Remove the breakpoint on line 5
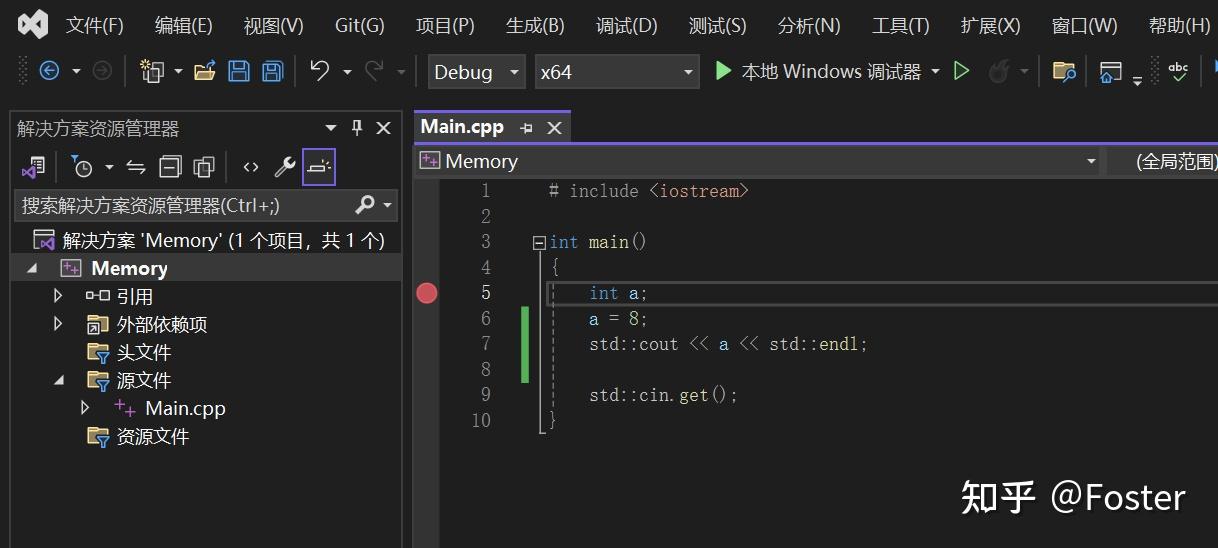Screen dimensions: 1218x548 tap(427, 293)
